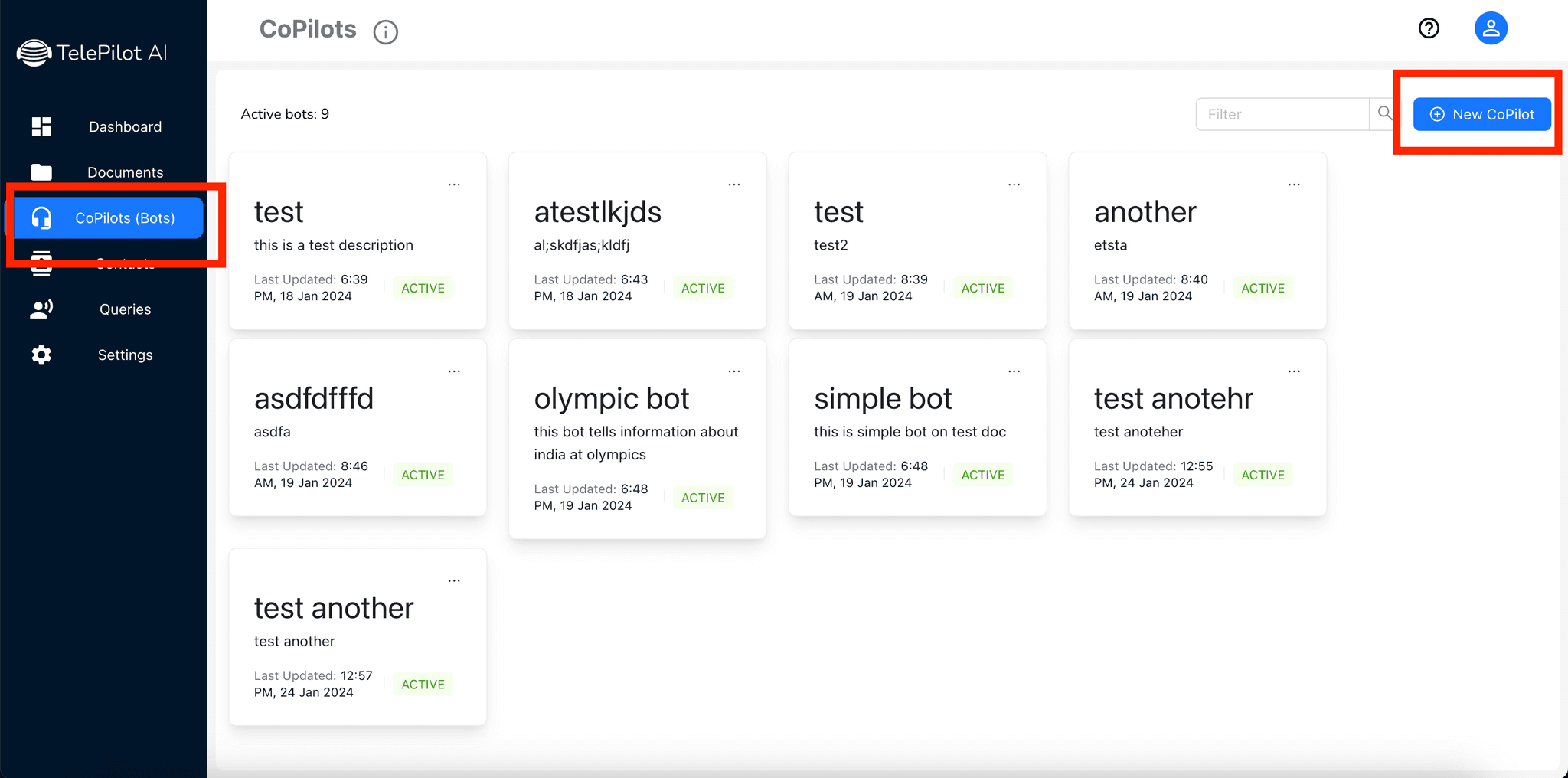The height and width of the screenshot is (778, 1568).
Task: Open three-dot menu on simple bot card
Action: [1014, 371]
